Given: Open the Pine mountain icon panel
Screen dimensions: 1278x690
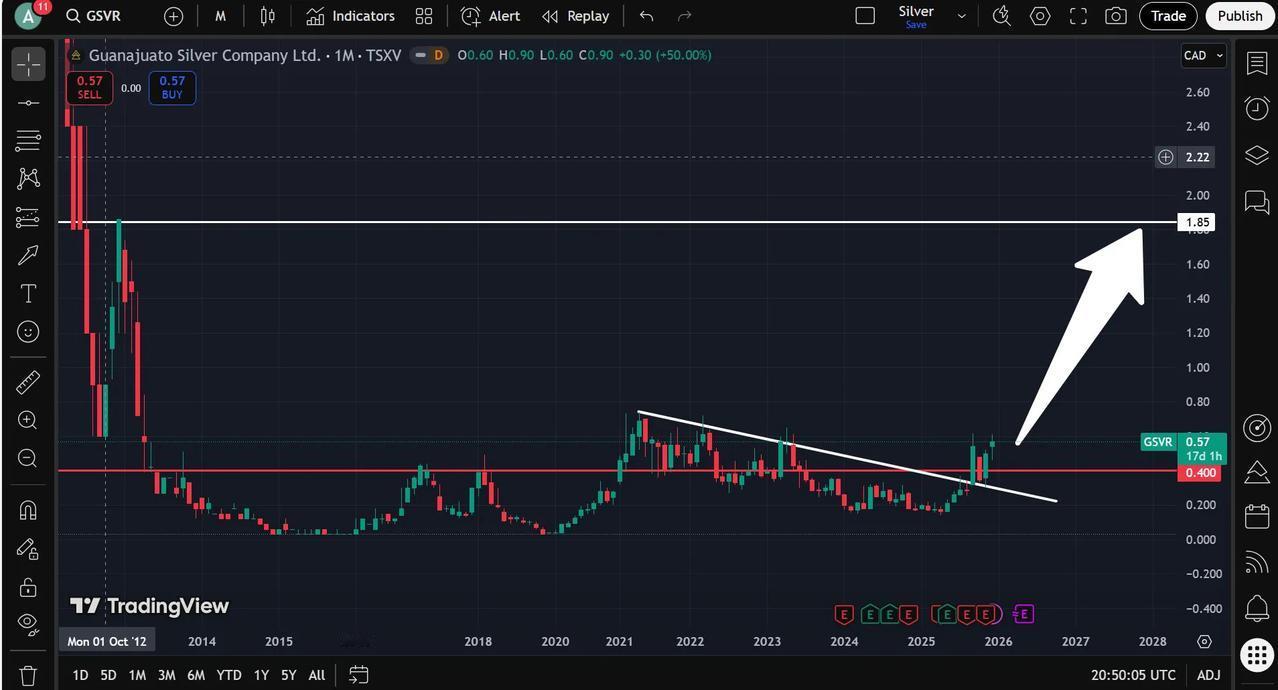Looking at the screenshot, I should click(x=1257, y=473).
